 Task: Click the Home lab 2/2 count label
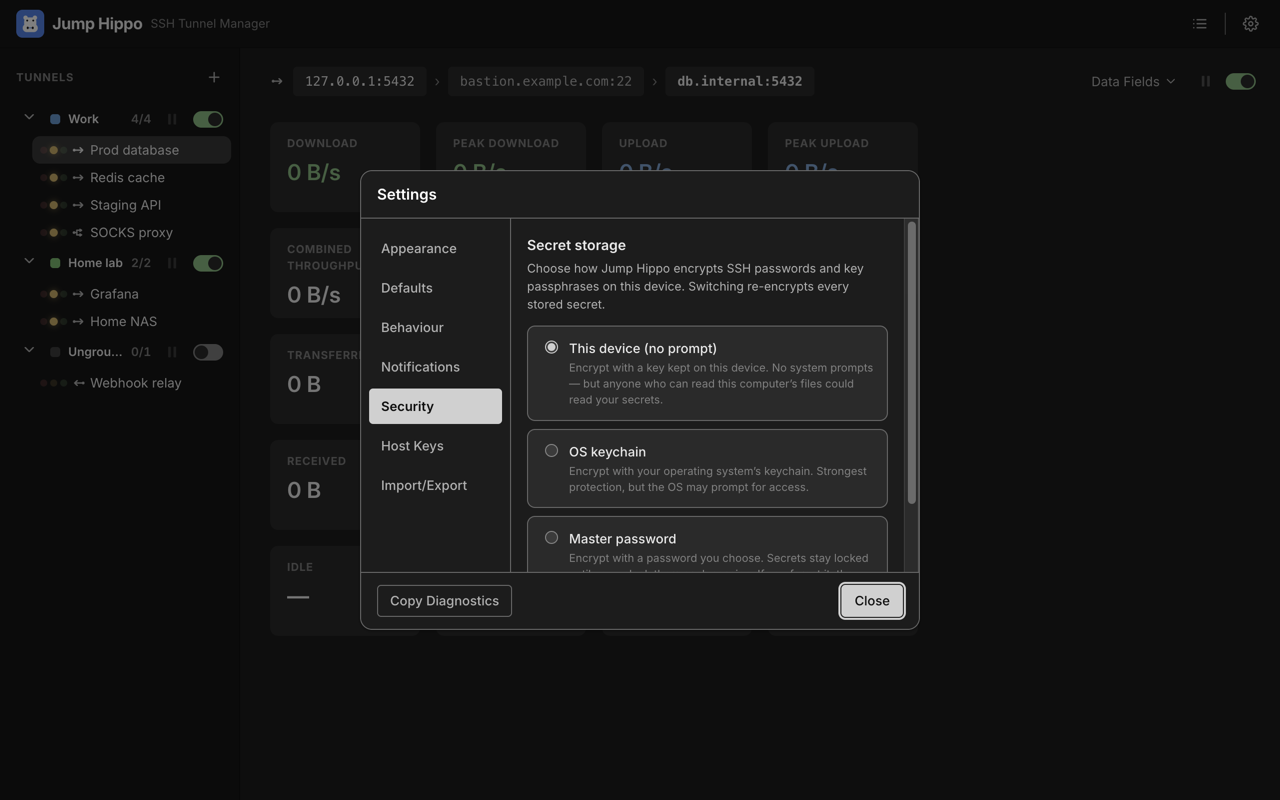point(141,263)
